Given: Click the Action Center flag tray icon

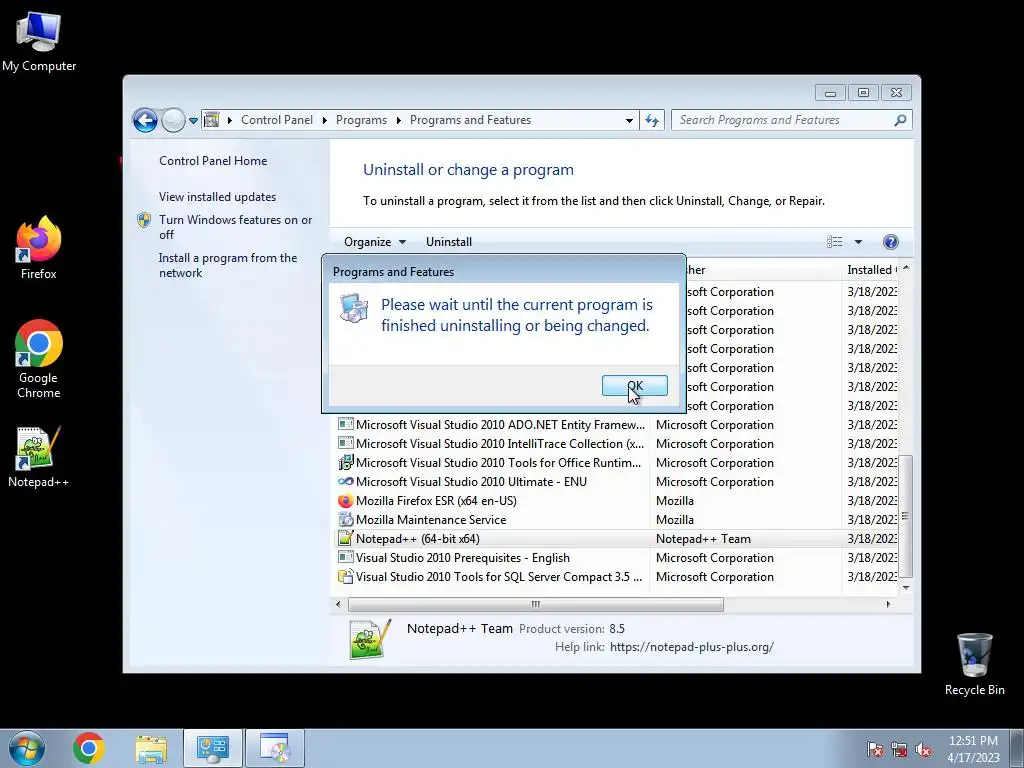Looking at the screenshot, I should tap(874, 749).
